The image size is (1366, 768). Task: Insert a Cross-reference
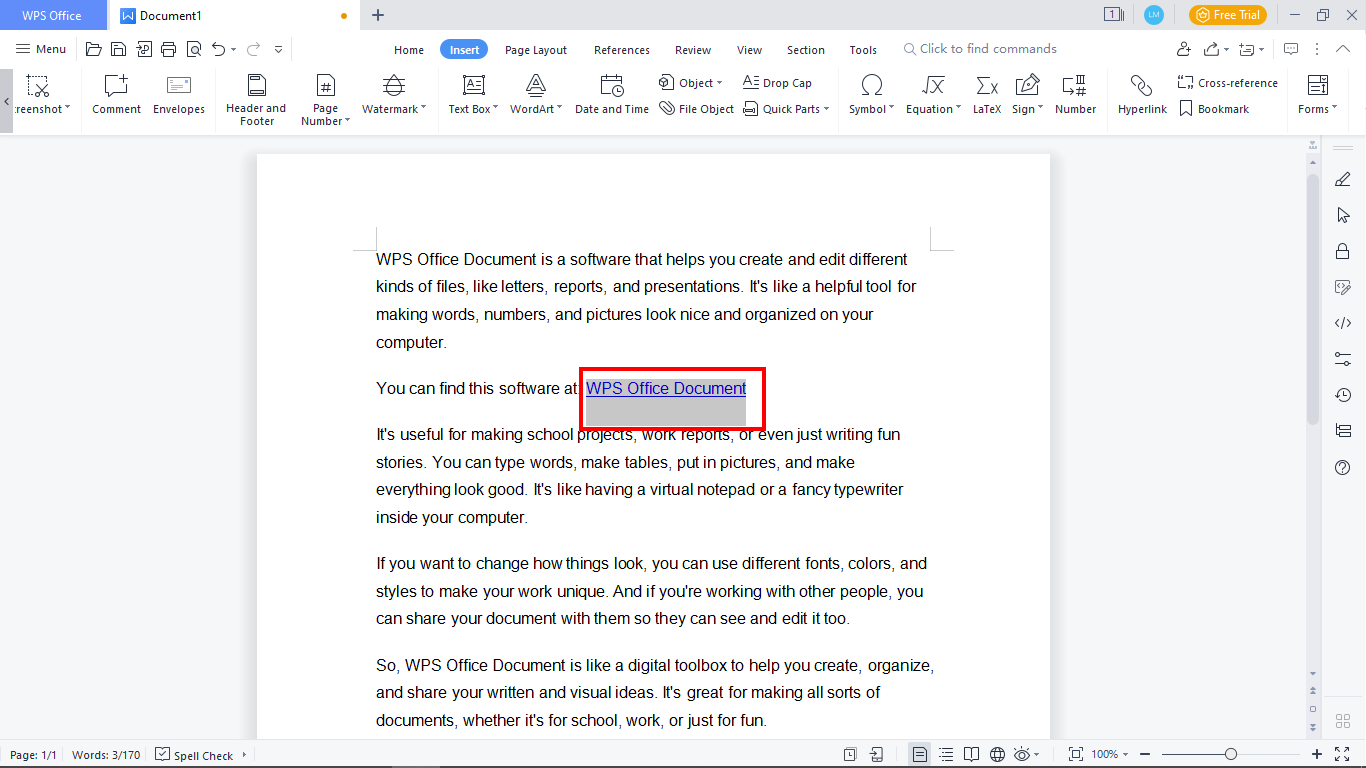(x=1227, y=82)
